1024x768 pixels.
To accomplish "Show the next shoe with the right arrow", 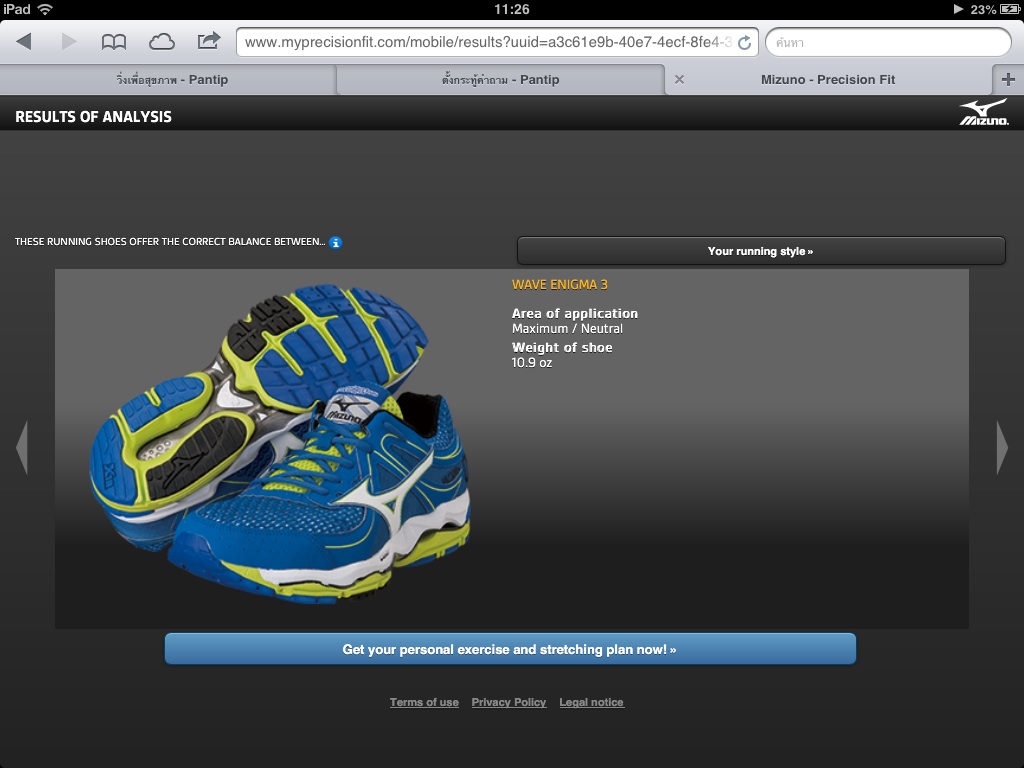I will (x=1002, y=447).
